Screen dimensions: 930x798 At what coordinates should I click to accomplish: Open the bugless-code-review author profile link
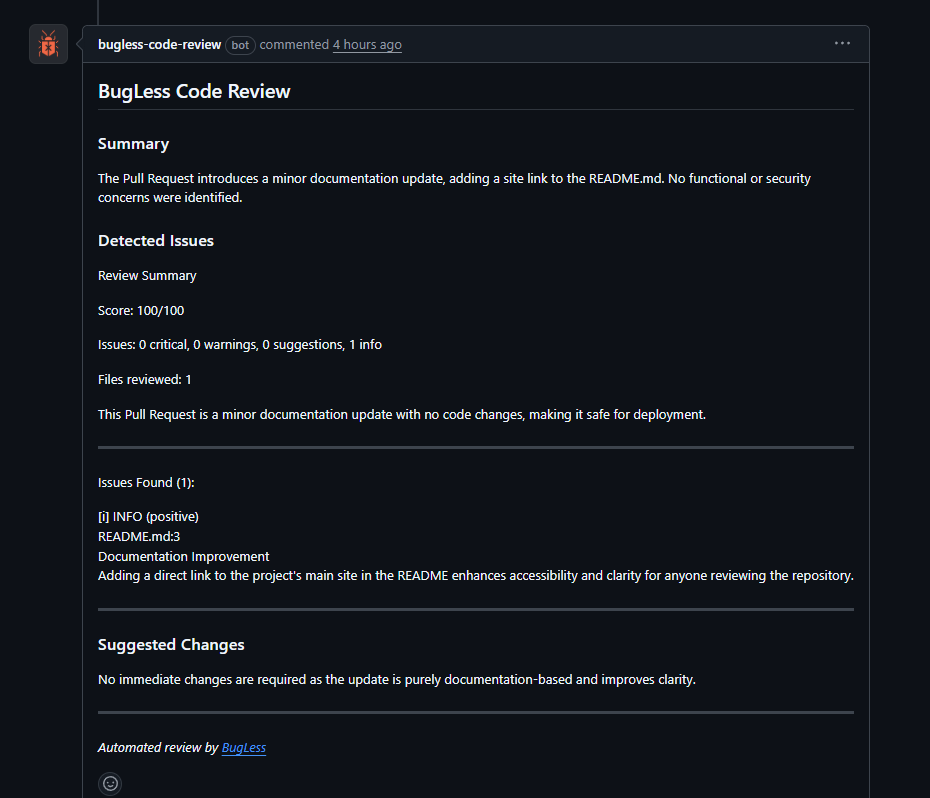point(159,45)
